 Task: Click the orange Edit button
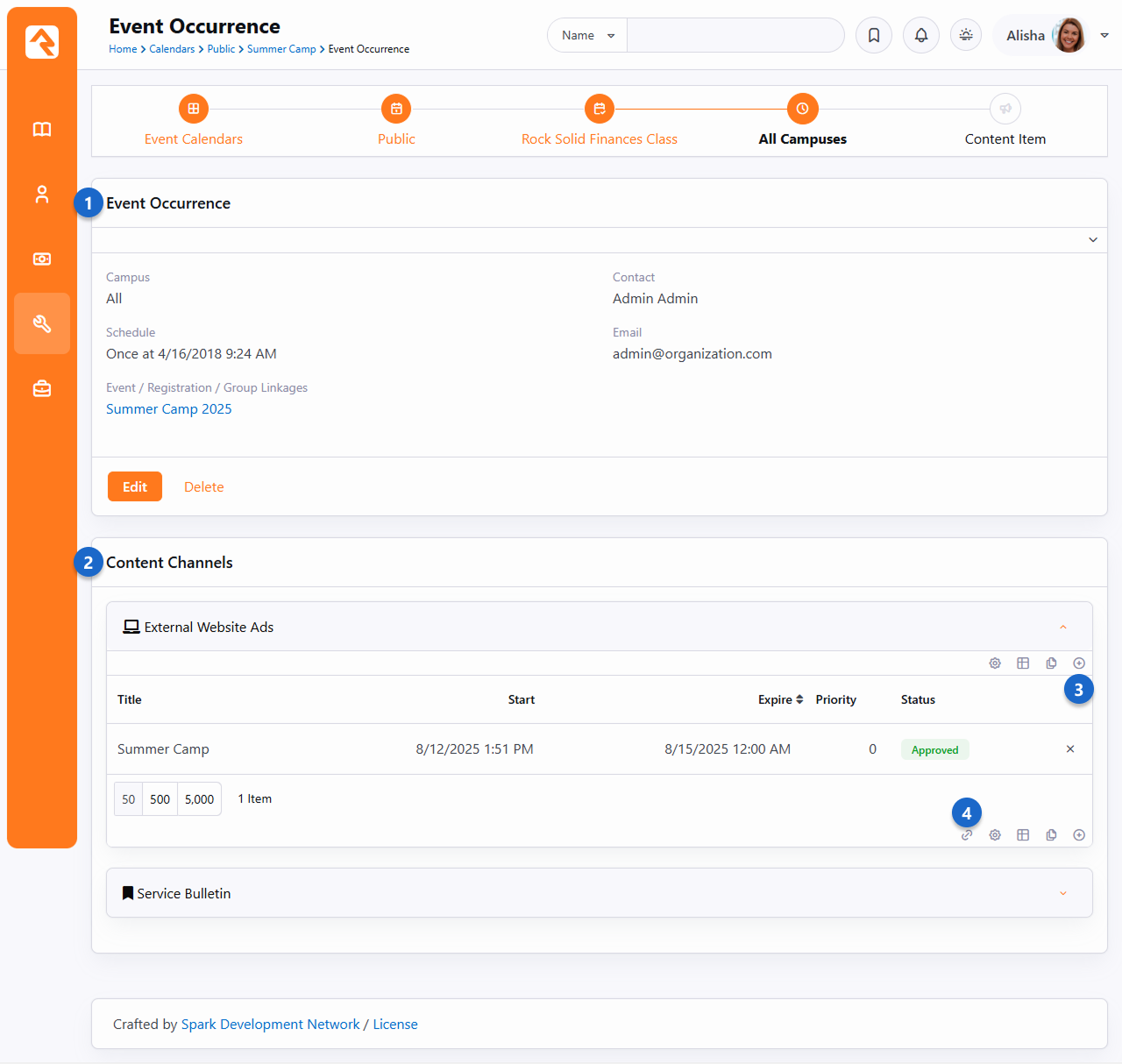click(x=135, y=487)
